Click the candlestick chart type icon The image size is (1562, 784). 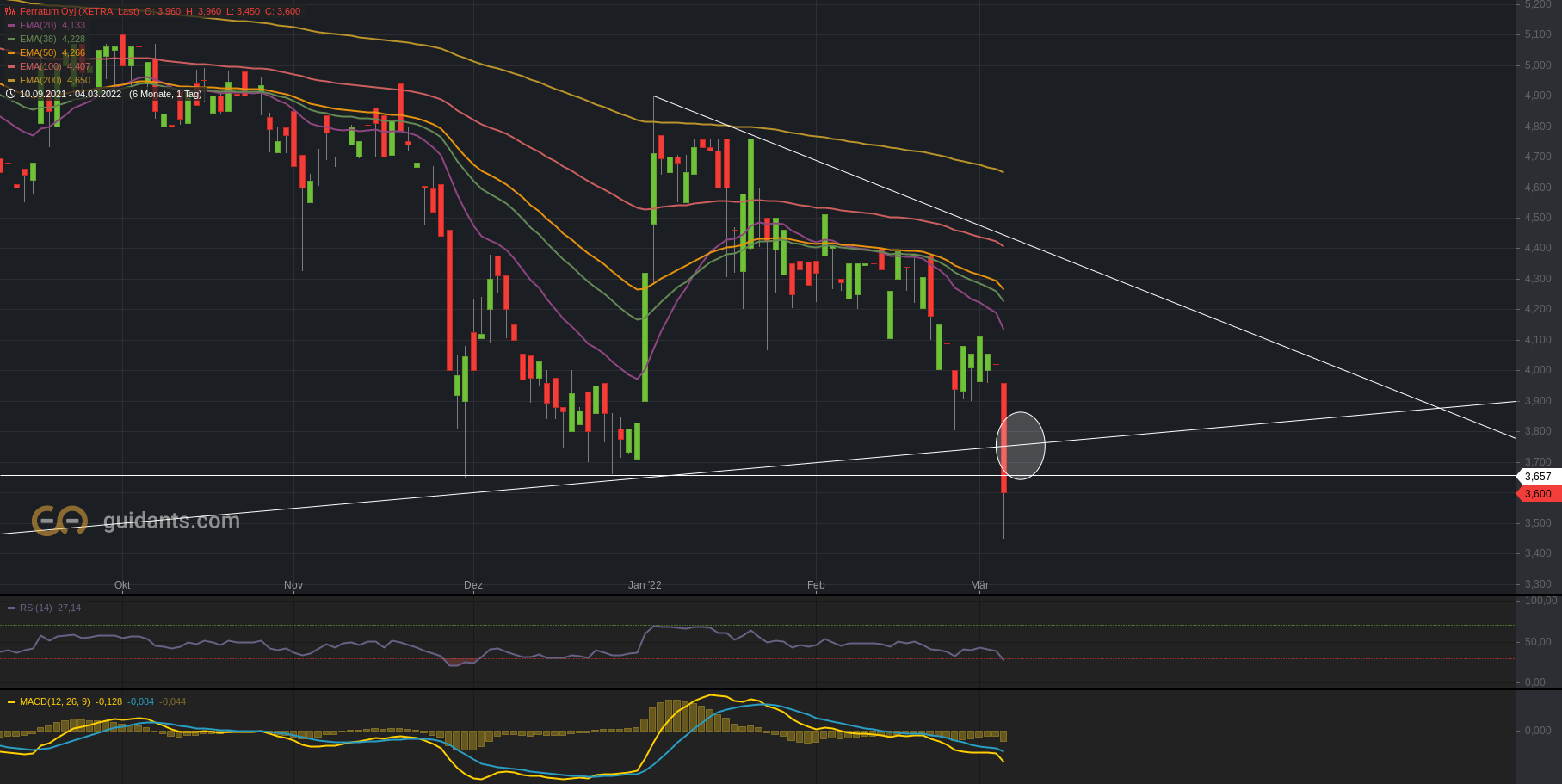click(9, 12)
